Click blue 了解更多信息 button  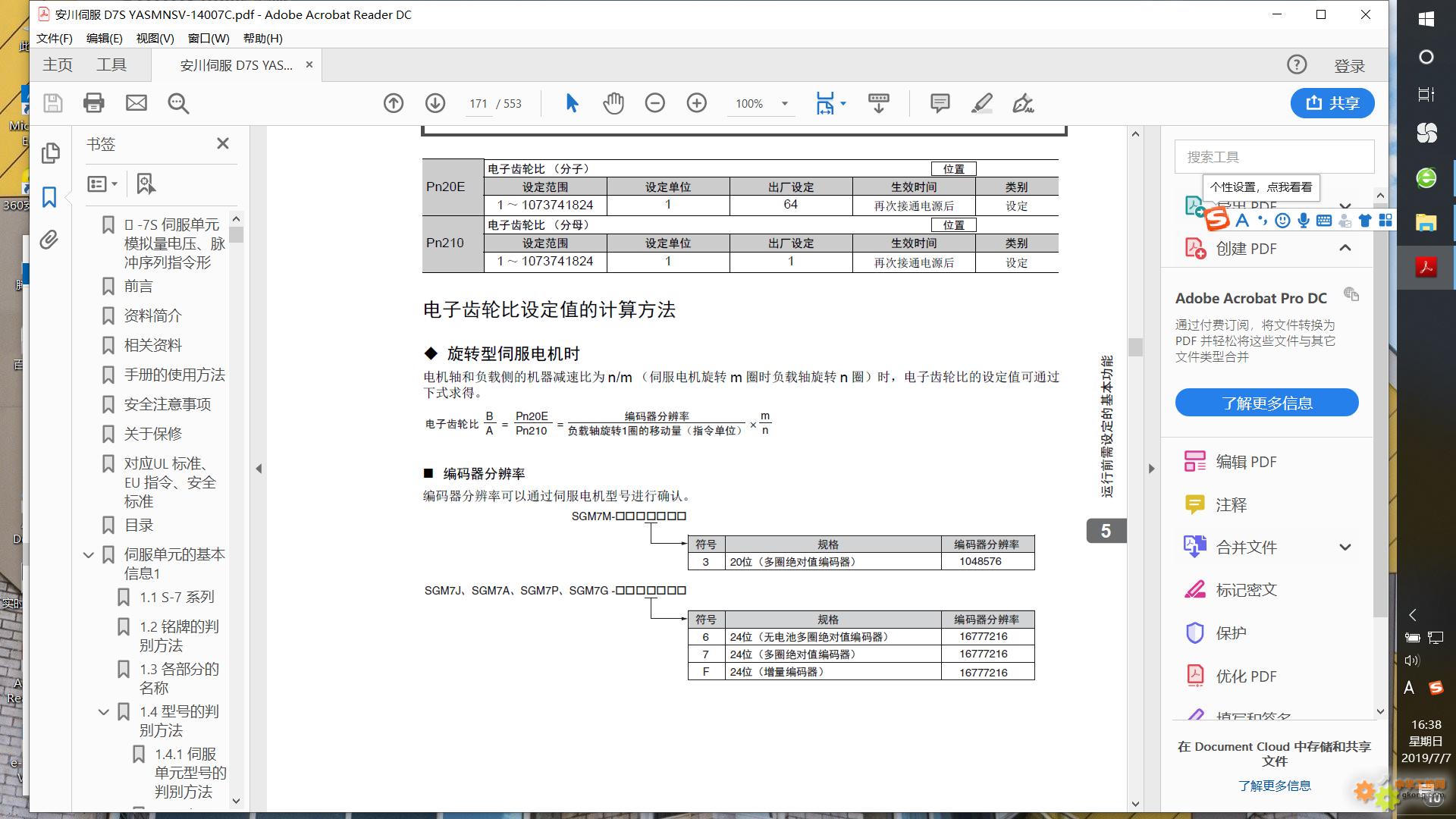tap(1266, 403)
